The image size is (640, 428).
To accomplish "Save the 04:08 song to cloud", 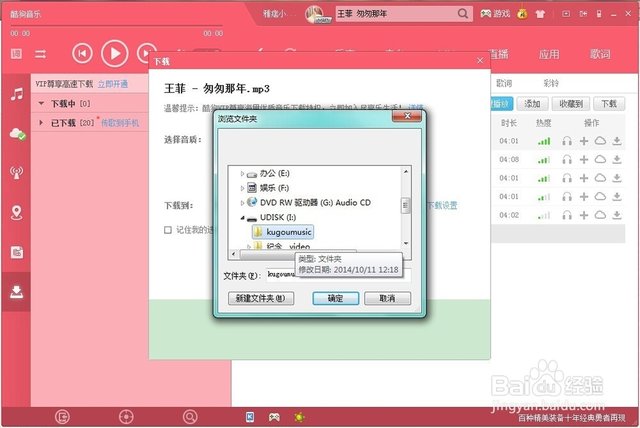I will 600,159.
